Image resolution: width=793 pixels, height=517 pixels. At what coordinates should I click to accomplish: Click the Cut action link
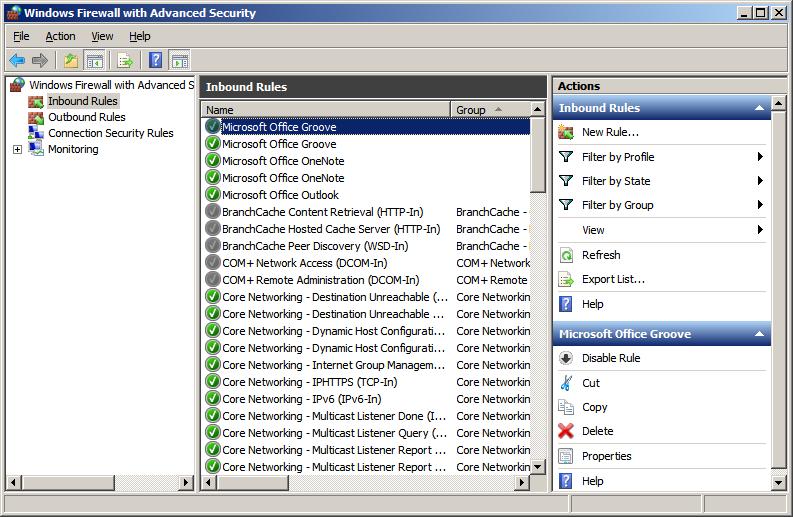591,383
